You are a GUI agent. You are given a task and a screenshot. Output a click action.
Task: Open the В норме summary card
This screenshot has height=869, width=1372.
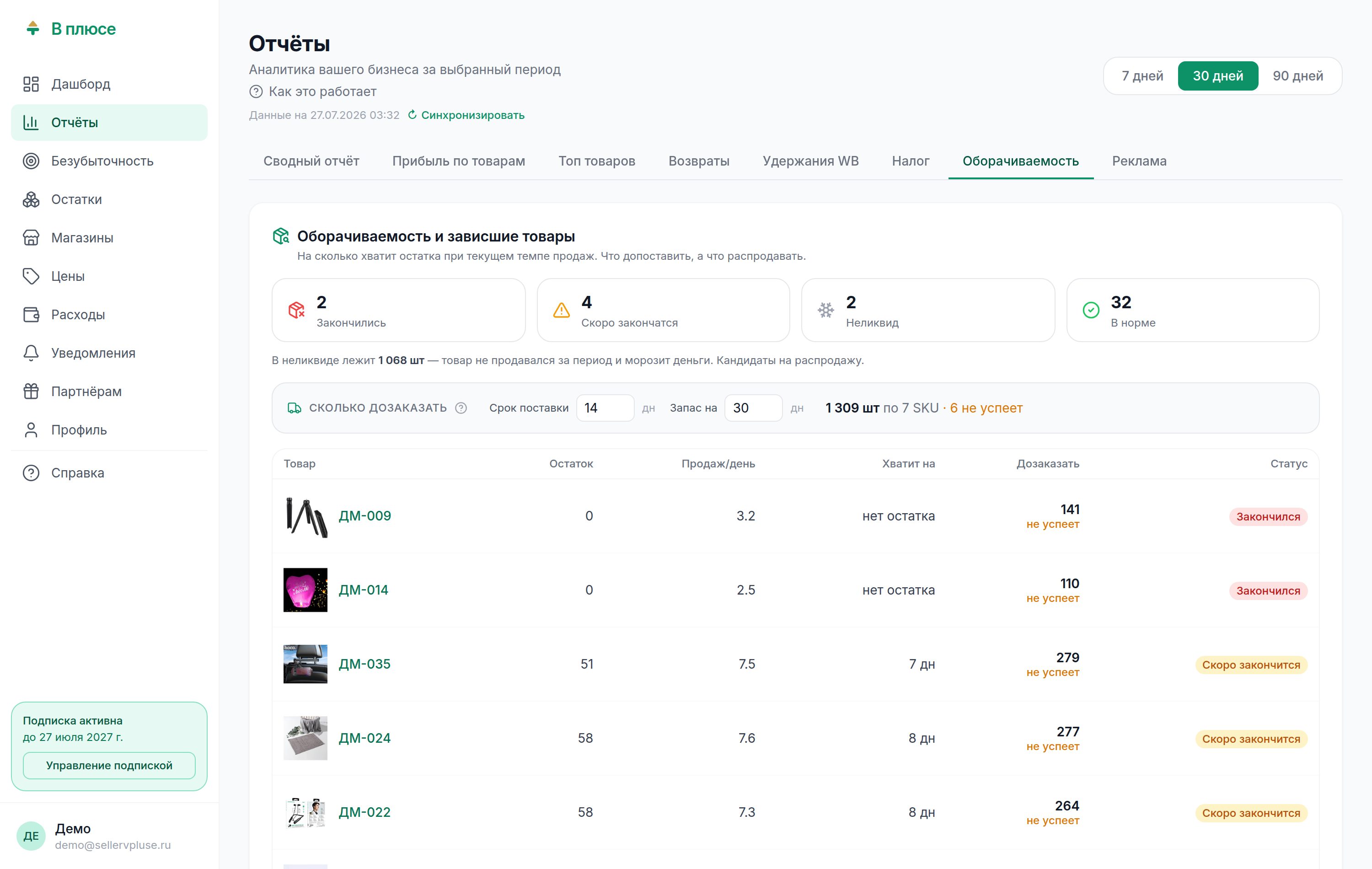click(1193, 310)
